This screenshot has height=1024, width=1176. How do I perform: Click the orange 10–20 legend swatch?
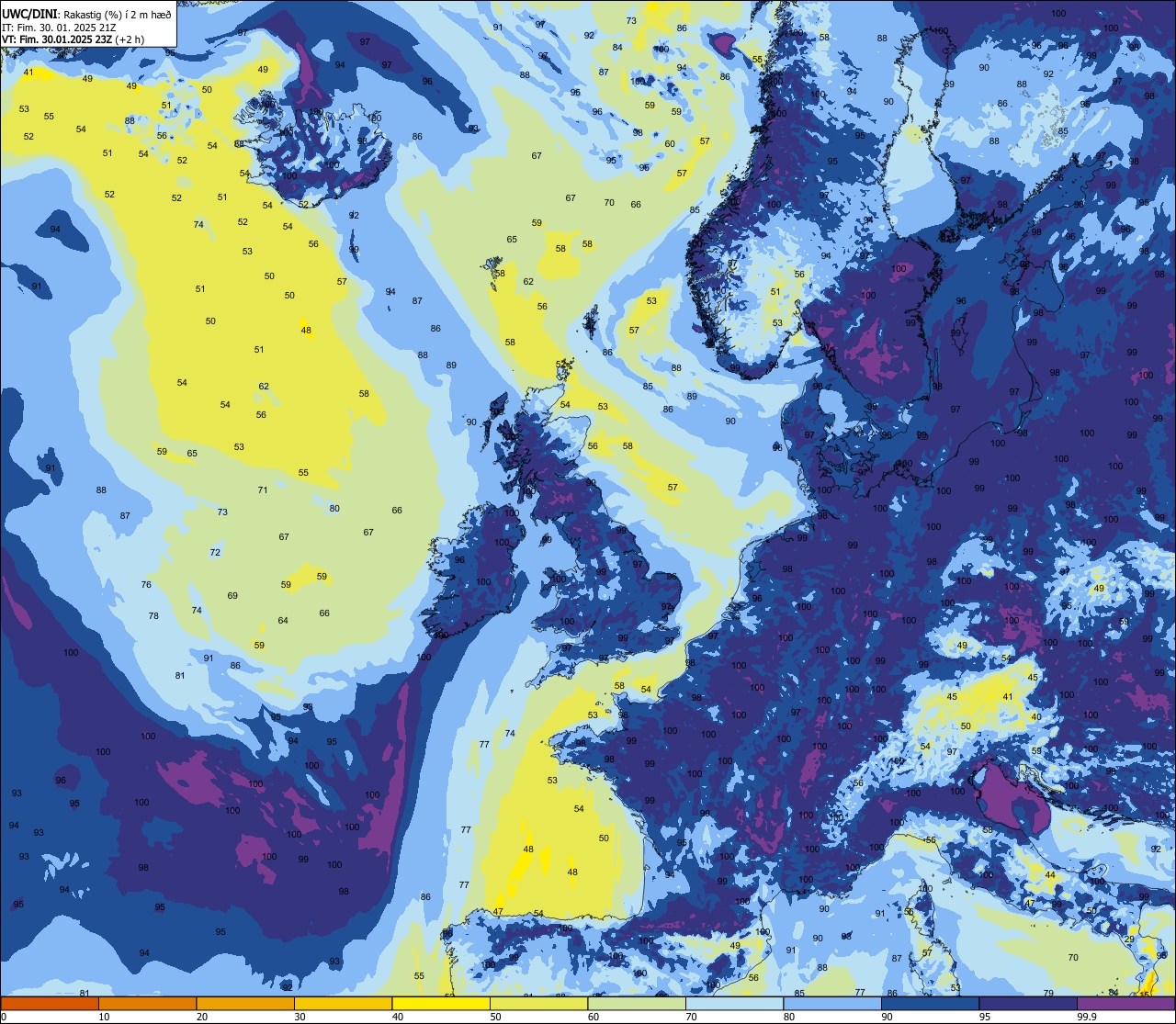tap(147, 1003)
